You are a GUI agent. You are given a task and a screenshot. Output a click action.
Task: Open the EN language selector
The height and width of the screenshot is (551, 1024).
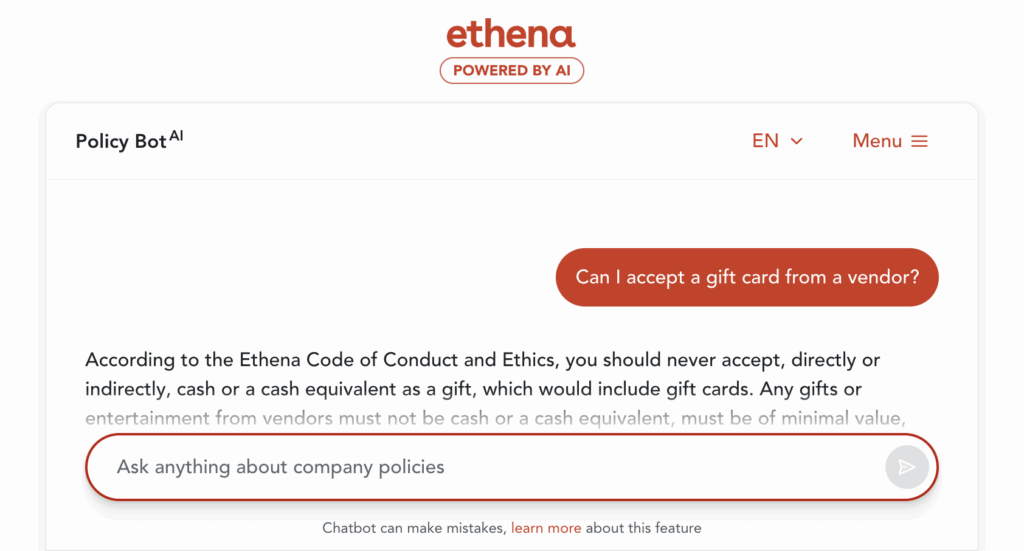pos(766,141)
